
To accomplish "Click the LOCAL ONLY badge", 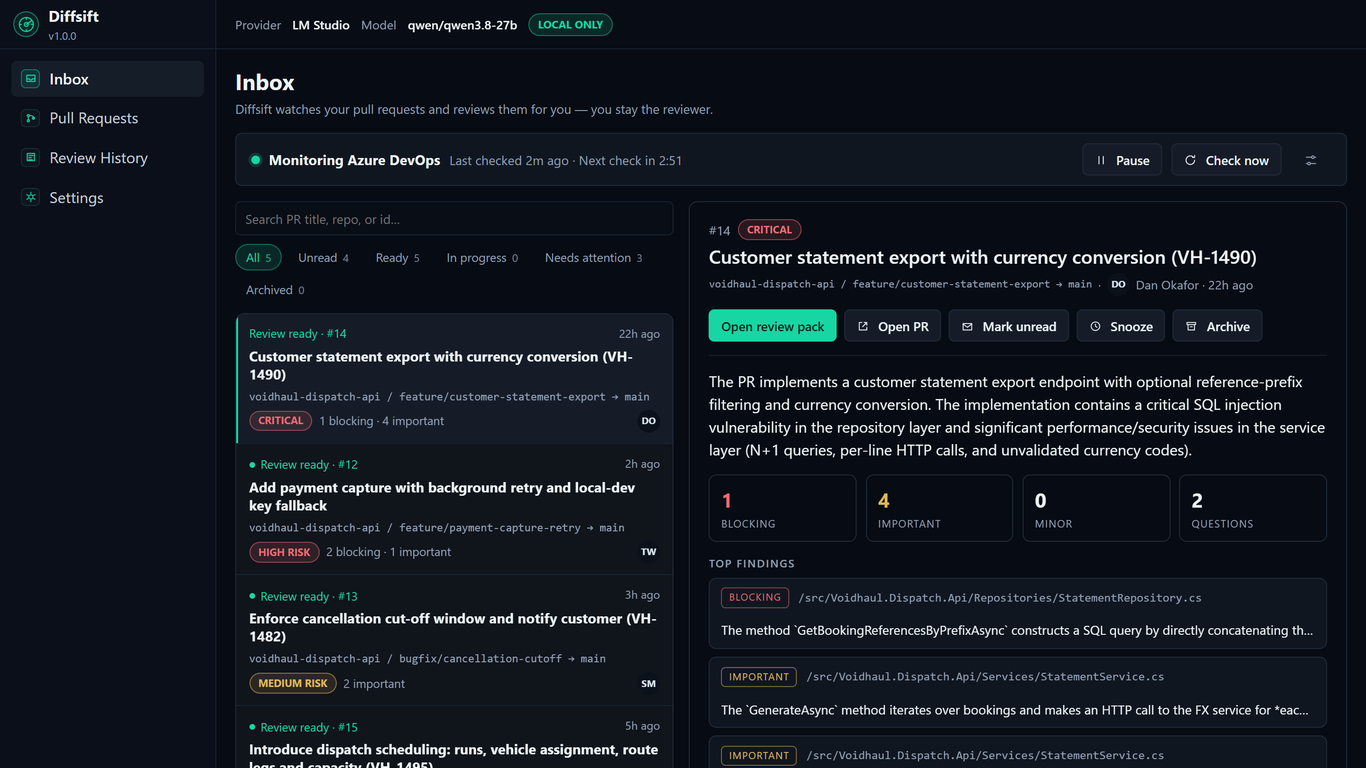I will coord(570,25).
